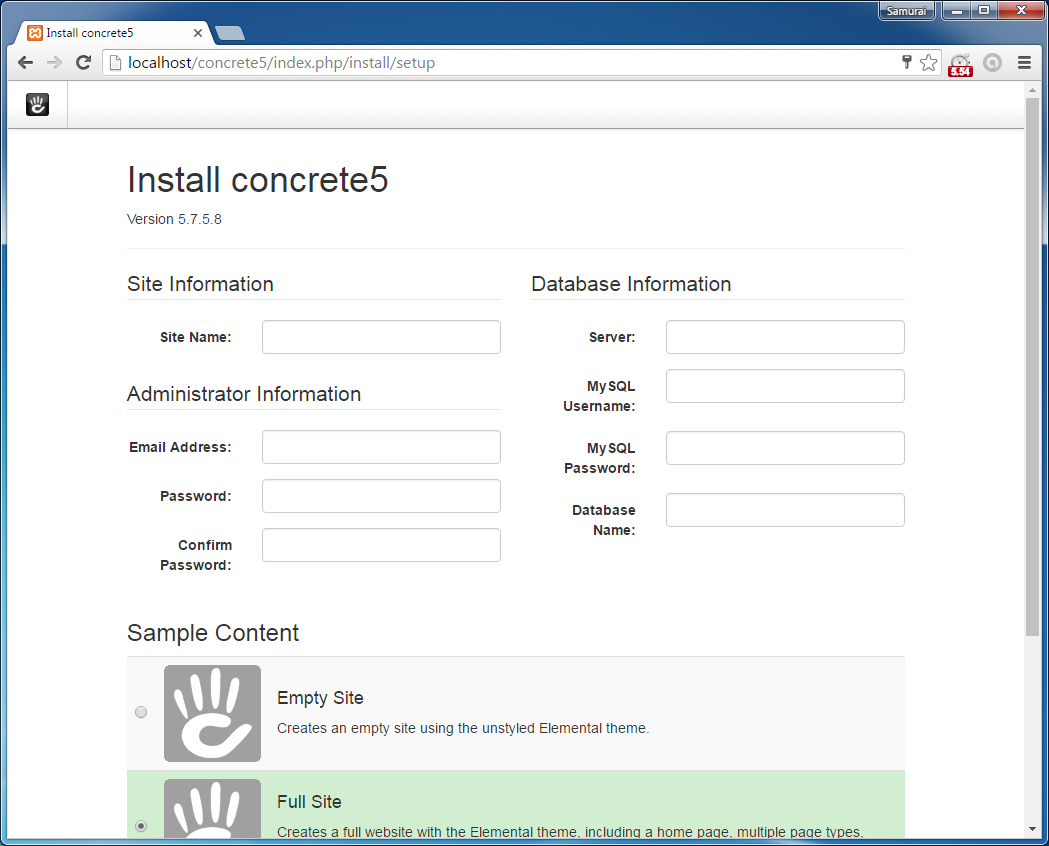Open the Chrome hamburger menu
1049x846 pixels.
(x=1024, y=63)
